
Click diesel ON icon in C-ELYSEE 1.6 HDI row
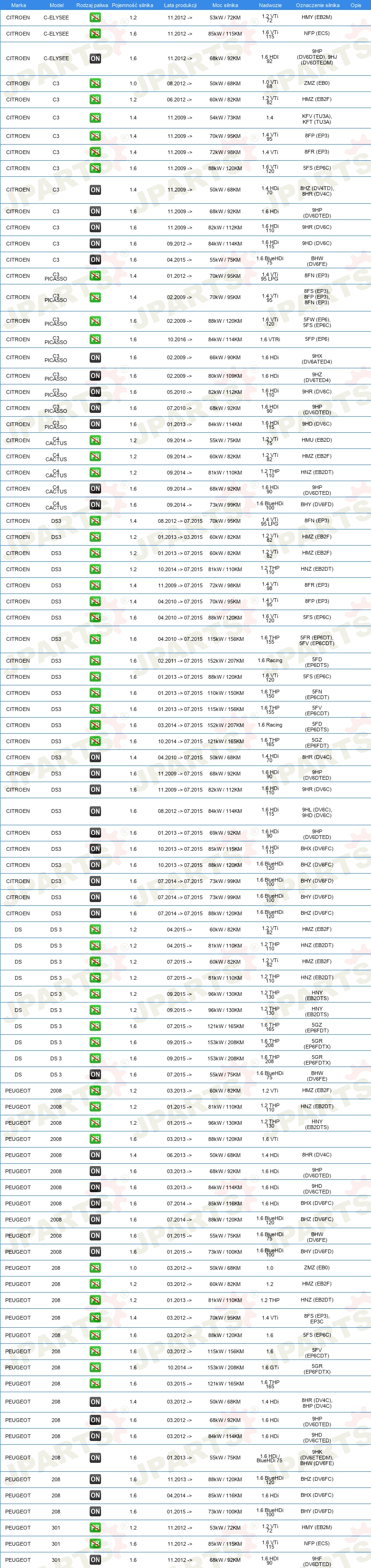click(x=95, y=58)
